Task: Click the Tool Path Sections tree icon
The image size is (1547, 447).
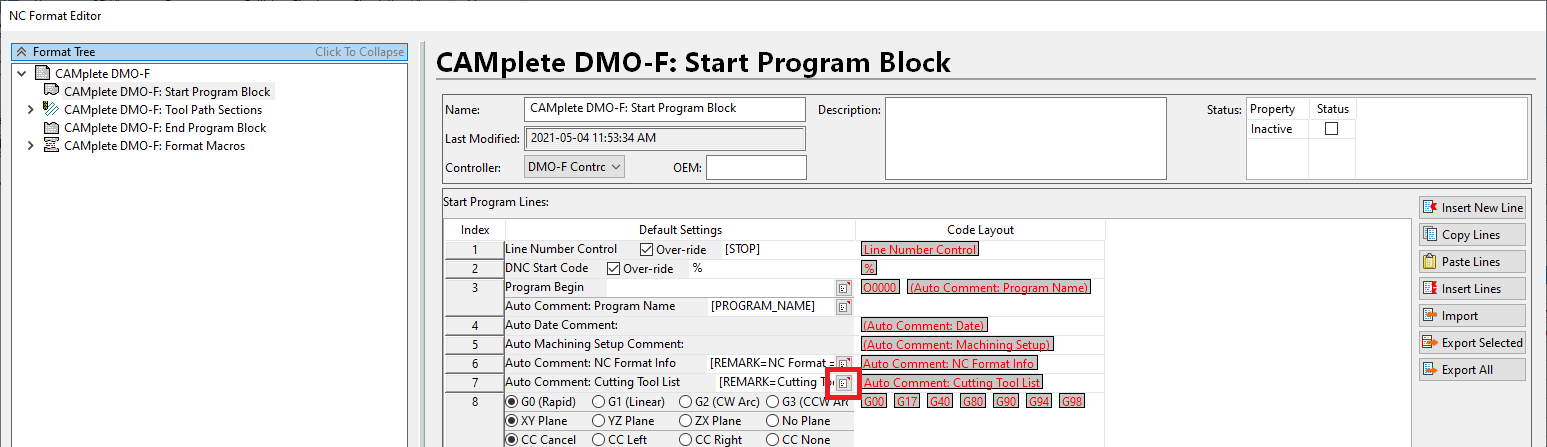Action: (x=51, y=110)
